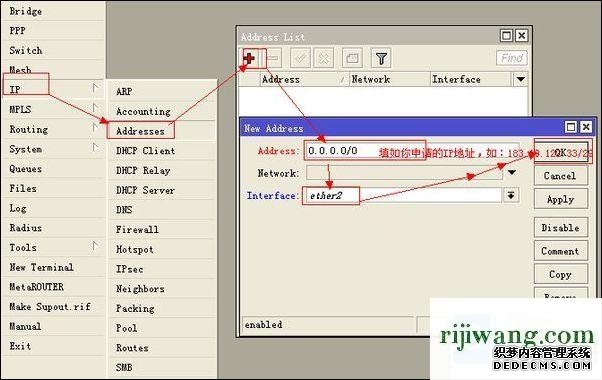Click the Cancel button
Screen dimensions: 602x380
click(561, 176)
